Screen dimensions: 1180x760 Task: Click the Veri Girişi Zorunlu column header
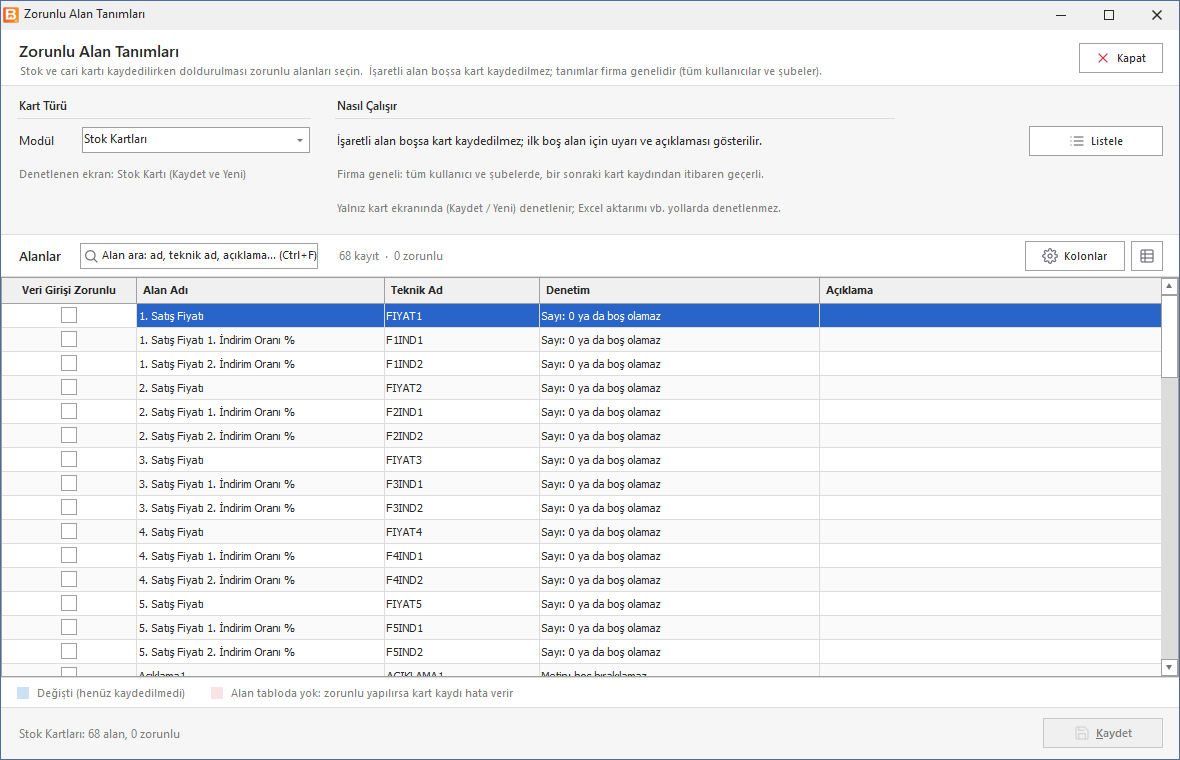[x=69, y=290]
